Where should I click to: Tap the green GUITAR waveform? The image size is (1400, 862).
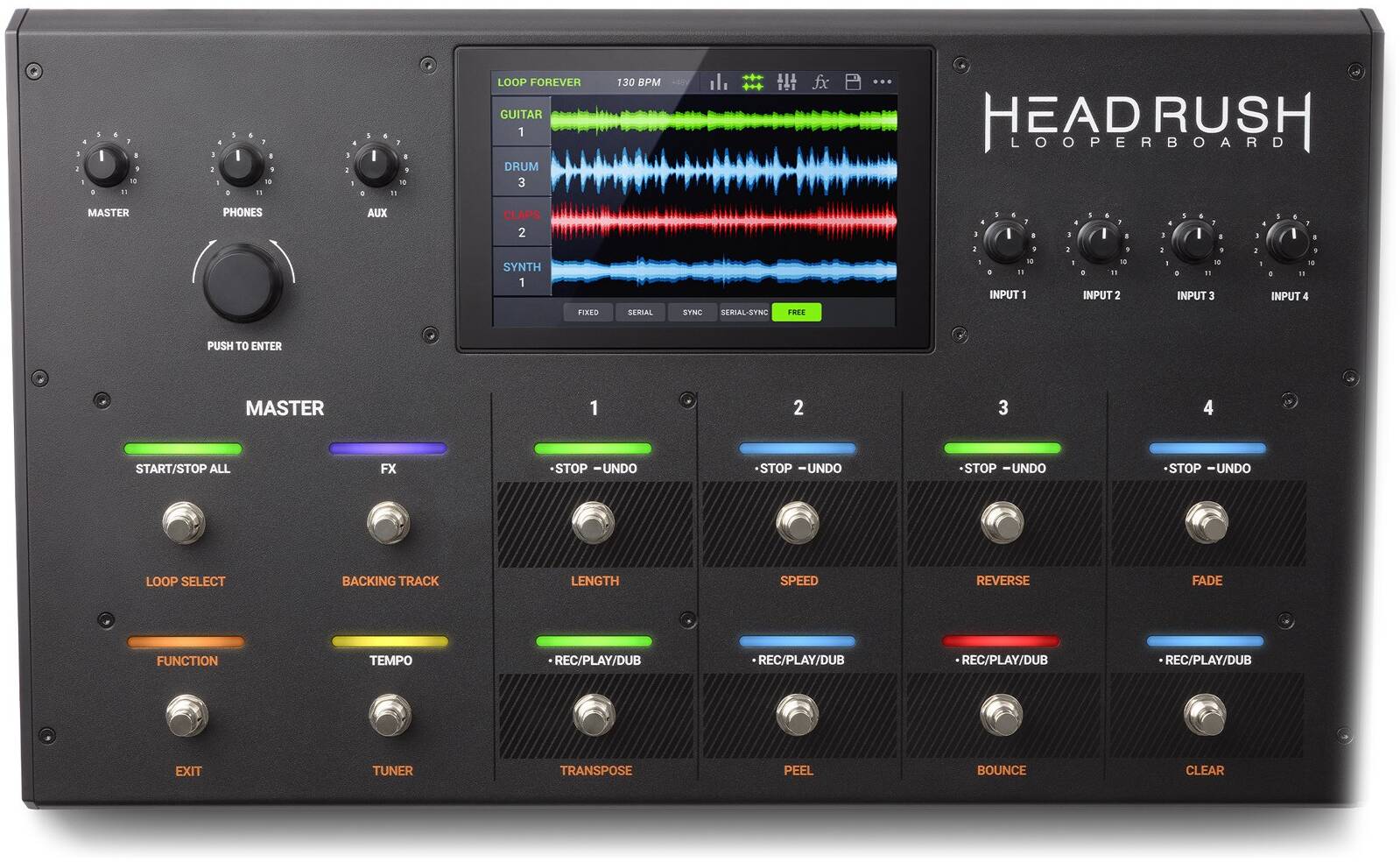724,120
